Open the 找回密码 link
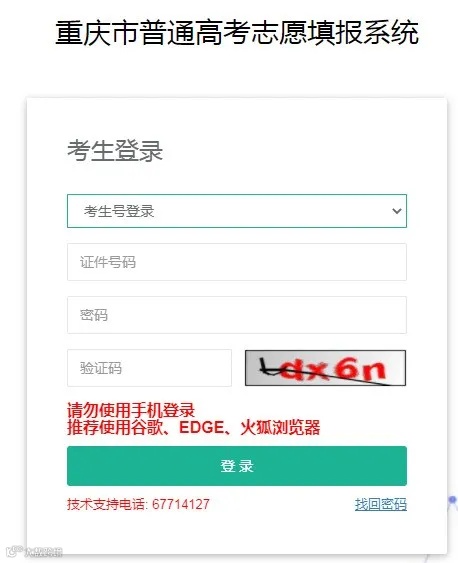 [x=380, y=504]
